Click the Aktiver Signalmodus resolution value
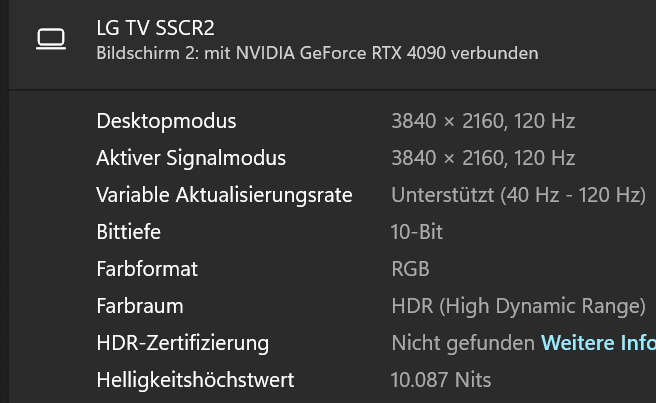Image resolution: width=656 pixels, height=403 pixels. (x=482, y=158)
